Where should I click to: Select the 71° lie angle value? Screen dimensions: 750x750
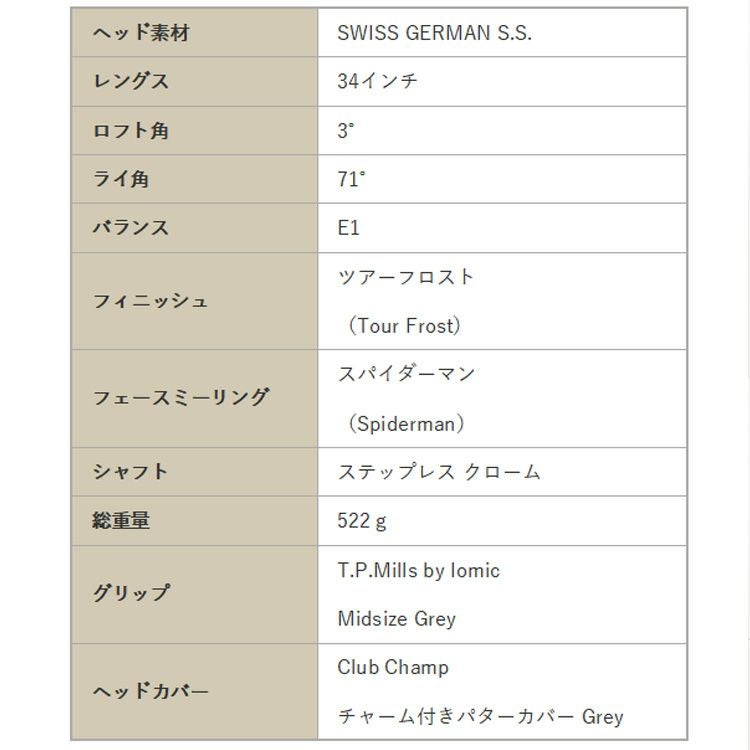point(351,180)
